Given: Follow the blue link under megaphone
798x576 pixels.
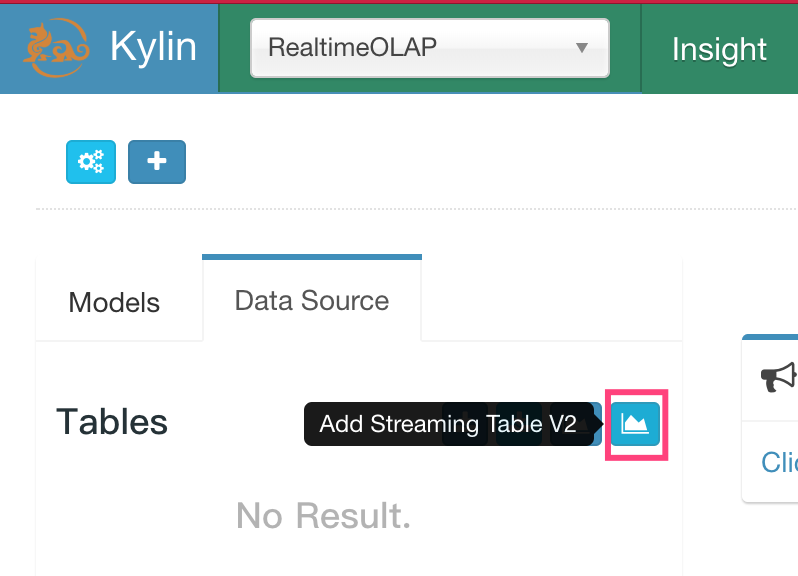Looking at the screenshot, I should pos(779,462).
